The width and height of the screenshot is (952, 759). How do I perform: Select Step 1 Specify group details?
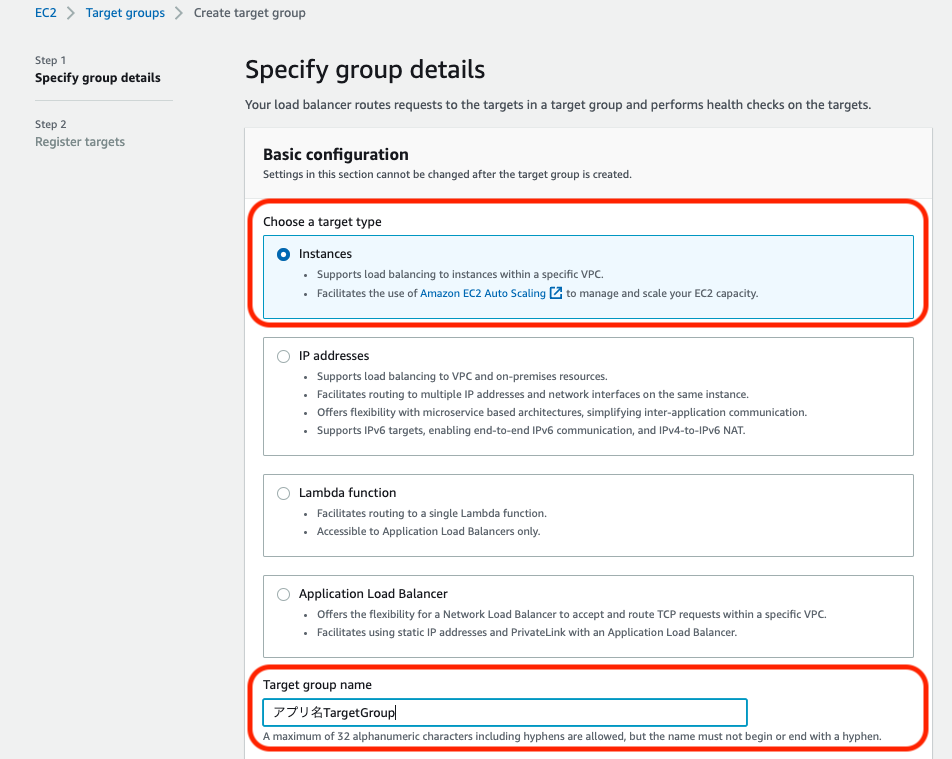97,78
